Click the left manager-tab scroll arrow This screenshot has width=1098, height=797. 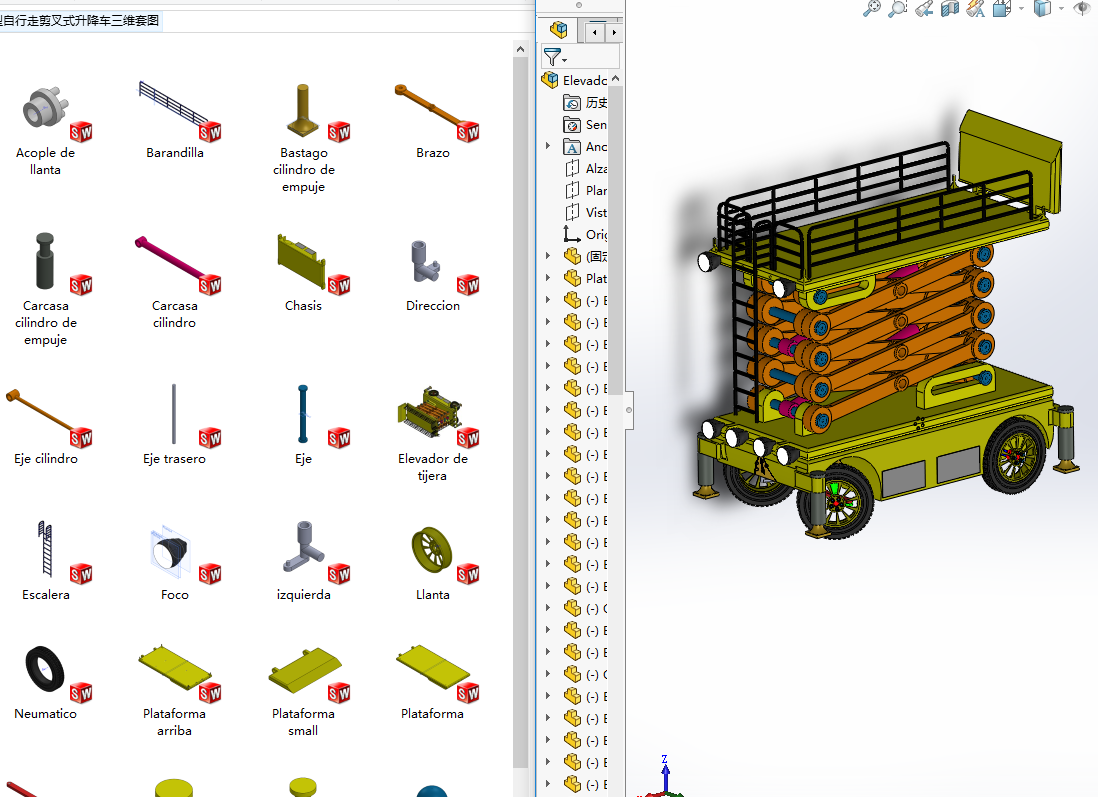click(x=595, y=32)
